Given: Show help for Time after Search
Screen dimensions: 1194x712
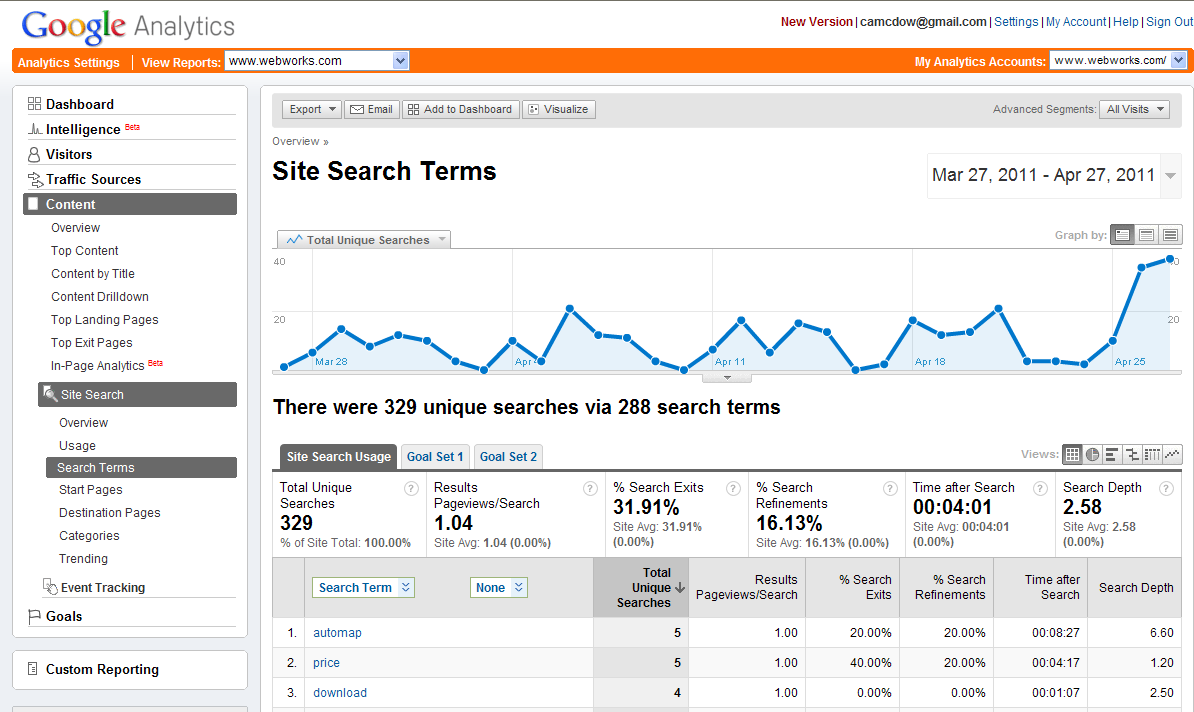Looking at the screenshot, I should pyautogui.click(x=1040, y=489).
